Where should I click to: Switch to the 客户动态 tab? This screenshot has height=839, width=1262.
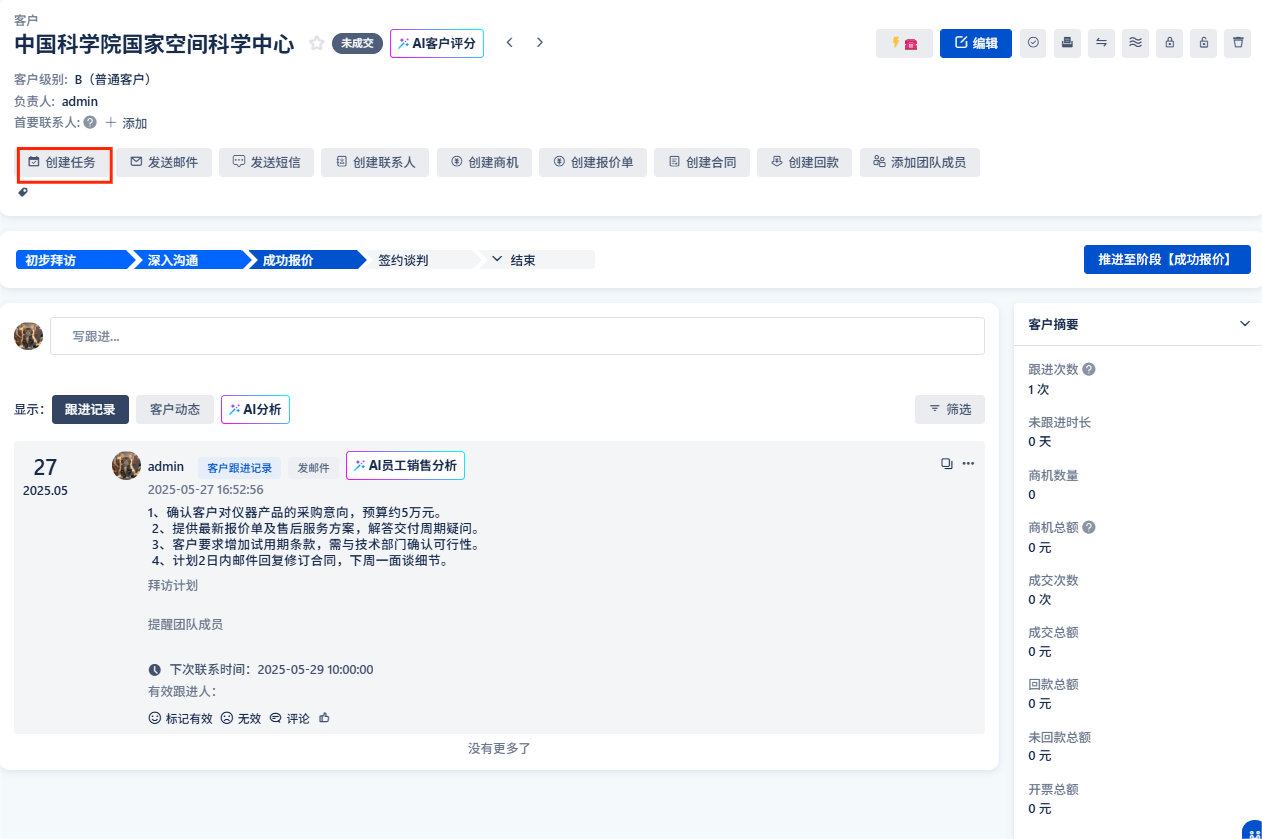(x=175, y=409)
